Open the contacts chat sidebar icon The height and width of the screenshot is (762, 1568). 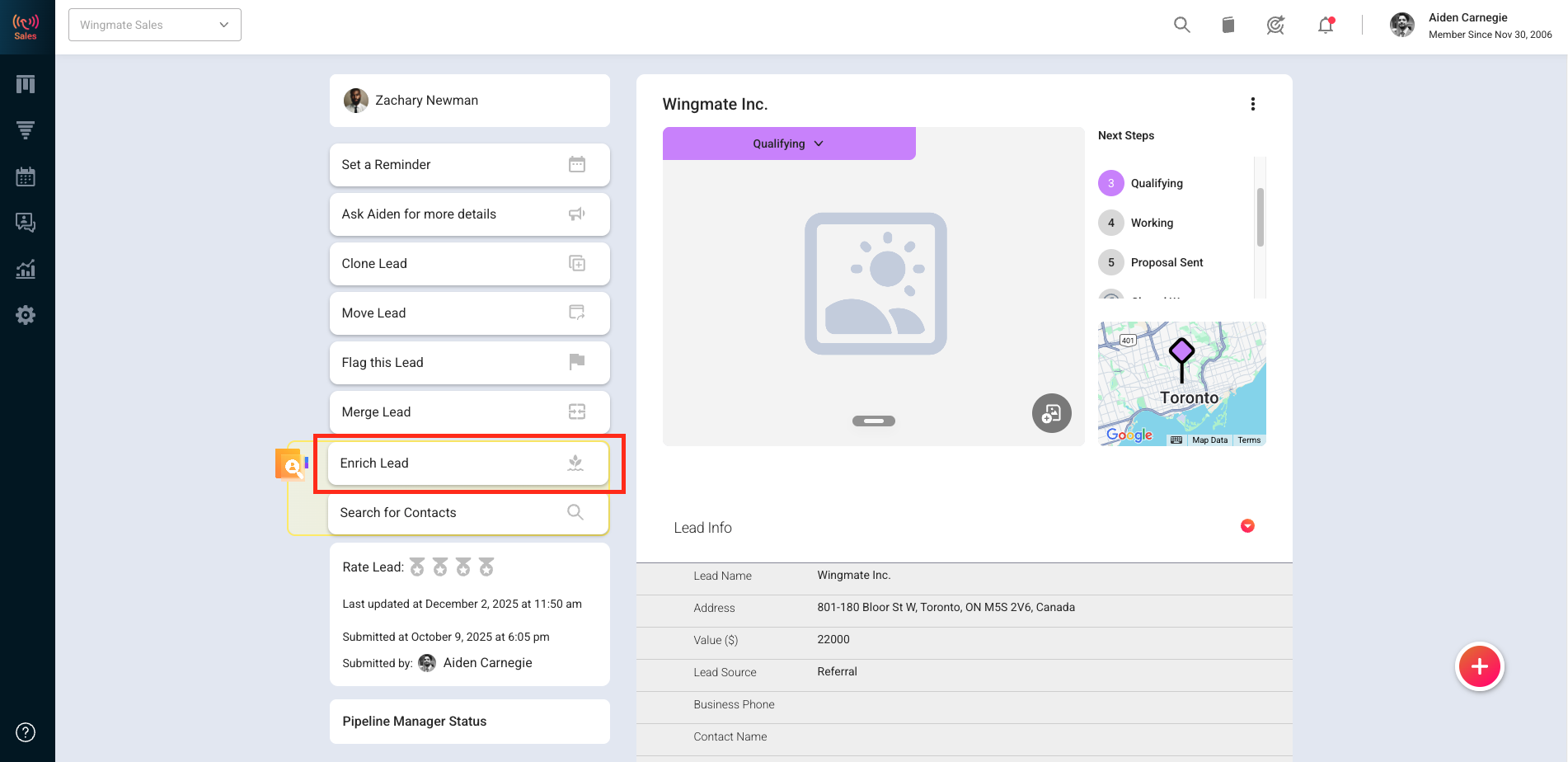[26, 223]
